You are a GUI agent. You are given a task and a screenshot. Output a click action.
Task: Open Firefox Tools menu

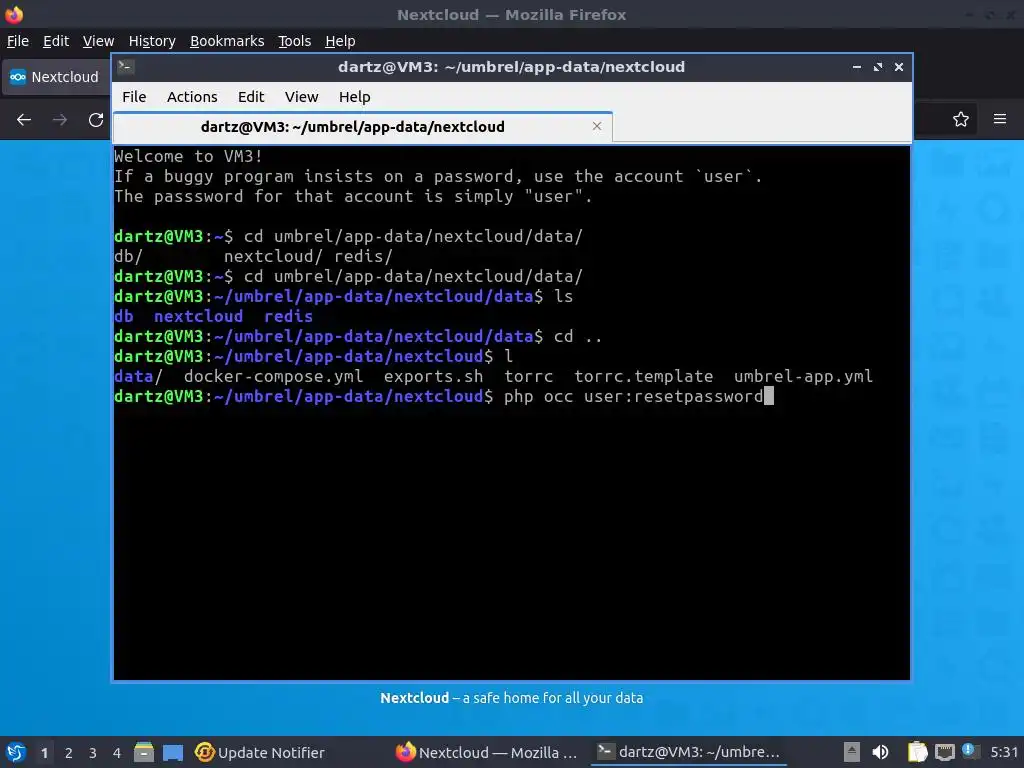click(x=295, y=41)
